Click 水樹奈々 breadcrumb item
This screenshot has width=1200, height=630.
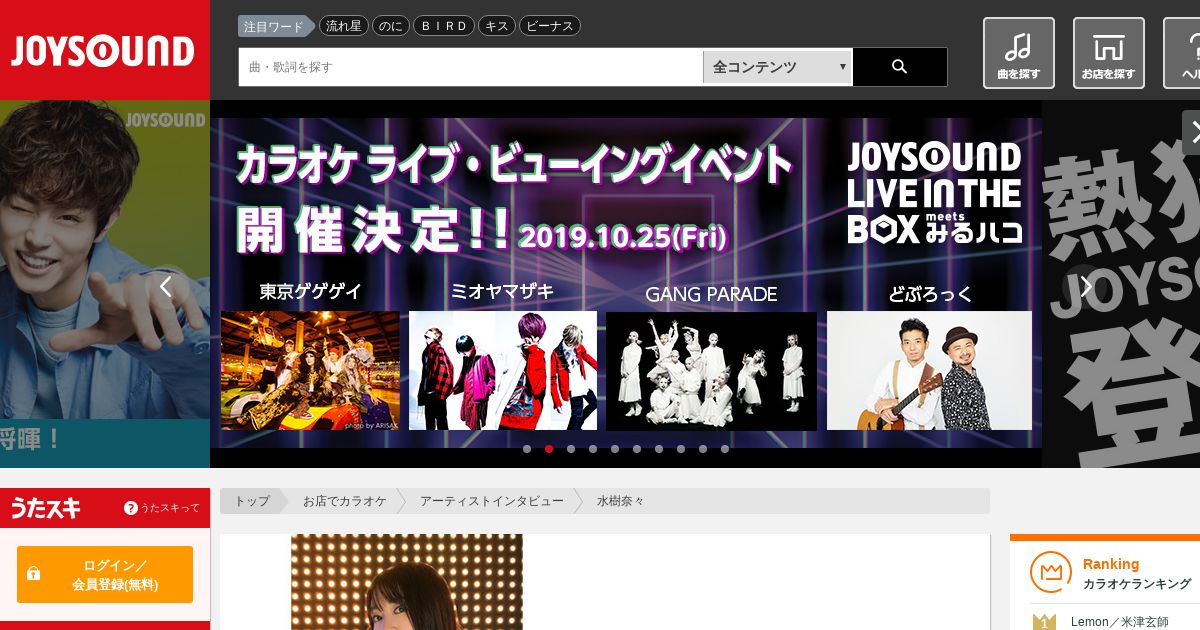click(621, 501)
